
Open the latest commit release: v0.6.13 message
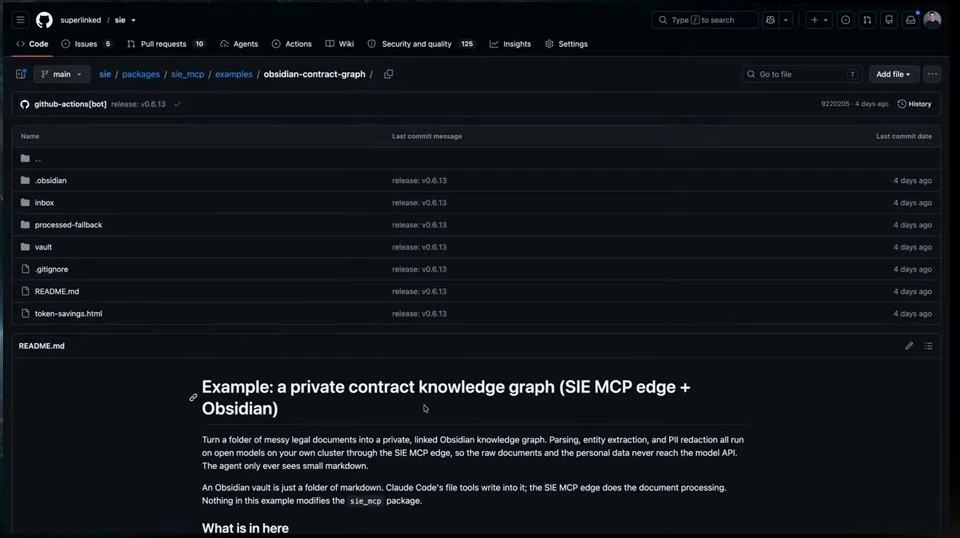pyautogui.click(x=138, y=104)
